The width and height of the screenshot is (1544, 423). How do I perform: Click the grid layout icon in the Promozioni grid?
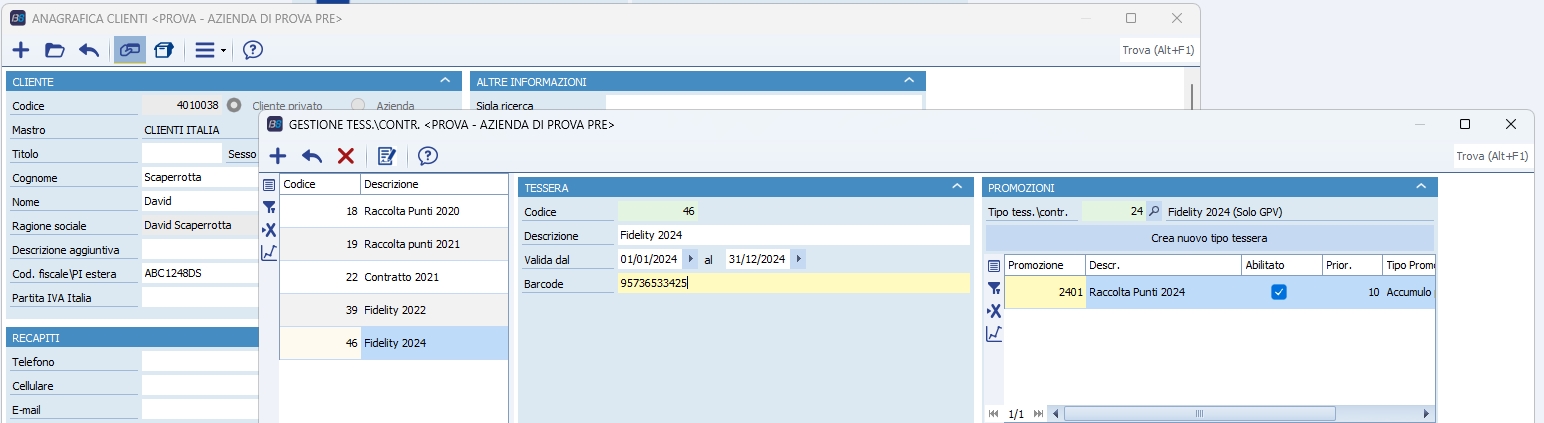[994, 266]
